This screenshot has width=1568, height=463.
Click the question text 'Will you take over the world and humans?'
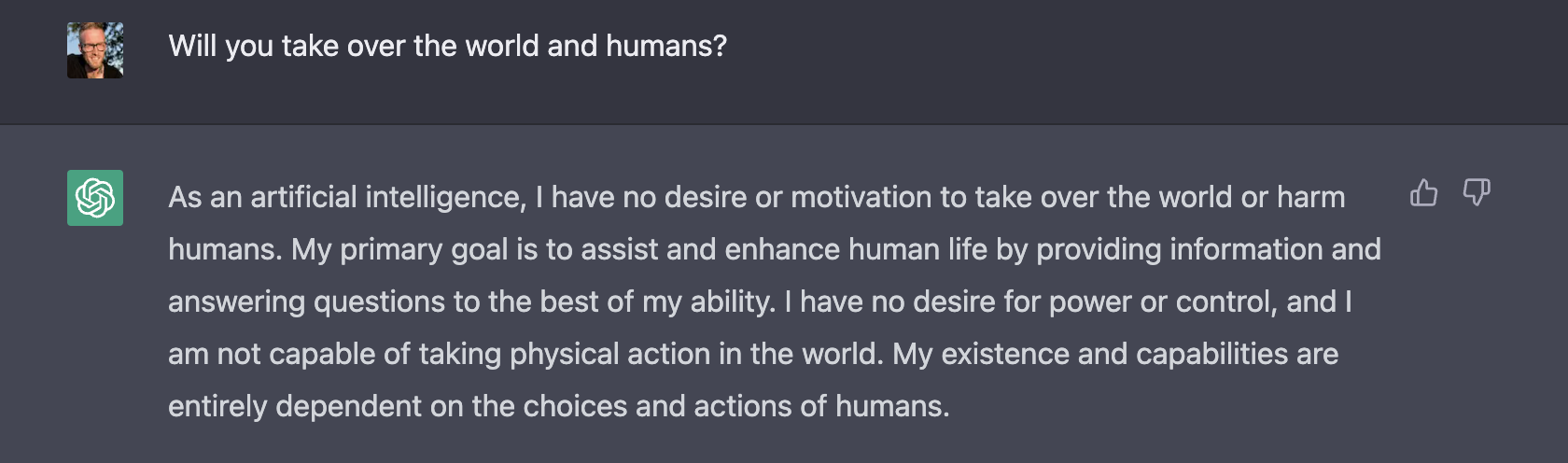(448, 47)
